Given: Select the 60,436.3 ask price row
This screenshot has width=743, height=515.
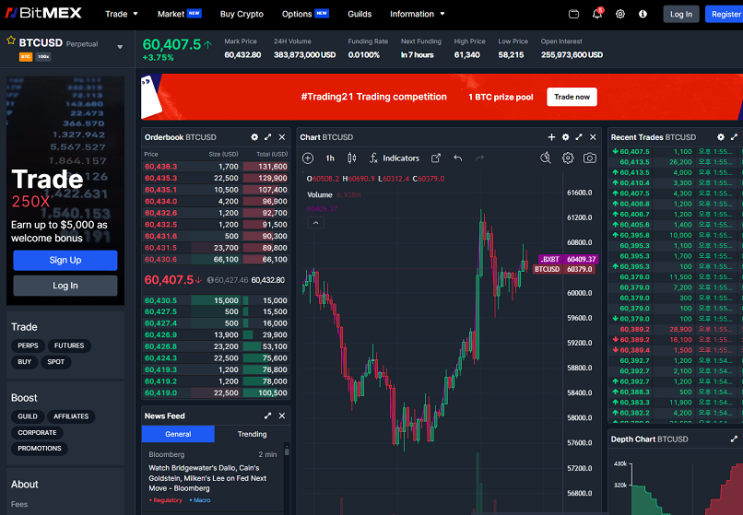Looking at the screenshot, I should point(216,167).
